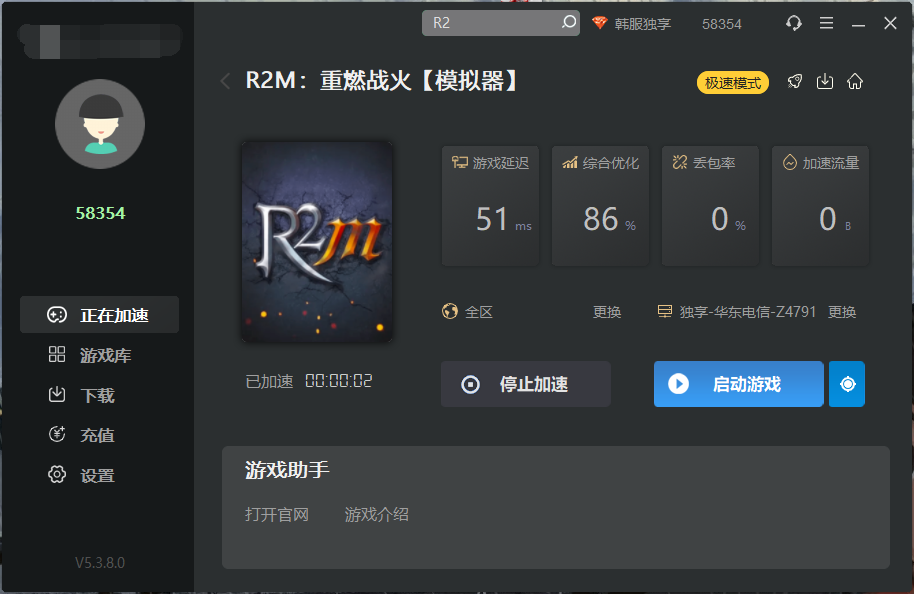Click 更换 next to the Z4791 node
This screenshot has width=914, height=594.
[x=842, y=312]
